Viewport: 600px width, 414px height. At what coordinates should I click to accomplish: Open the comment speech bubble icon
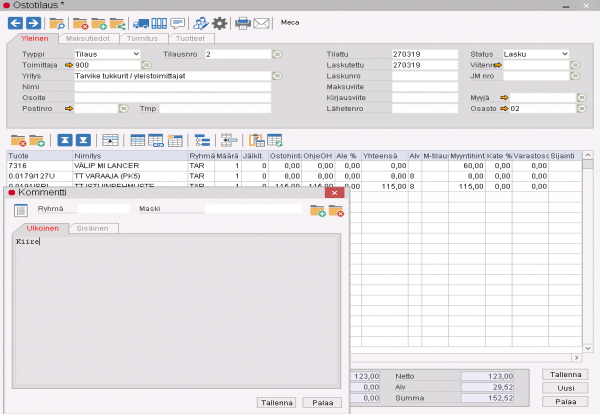tap(178, 24)
